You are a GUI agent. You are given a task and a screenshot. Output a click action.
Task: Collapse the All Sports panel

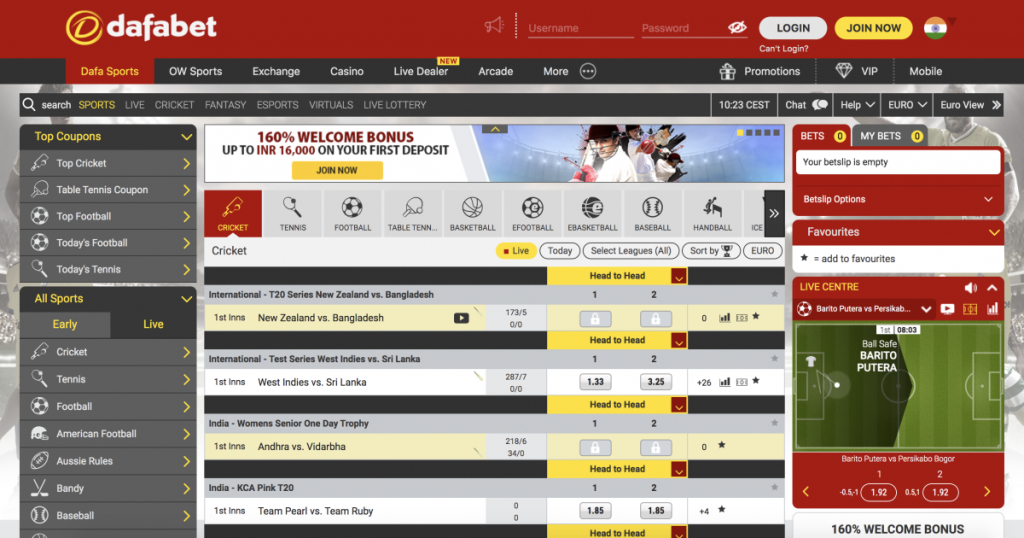pos(186,299)
